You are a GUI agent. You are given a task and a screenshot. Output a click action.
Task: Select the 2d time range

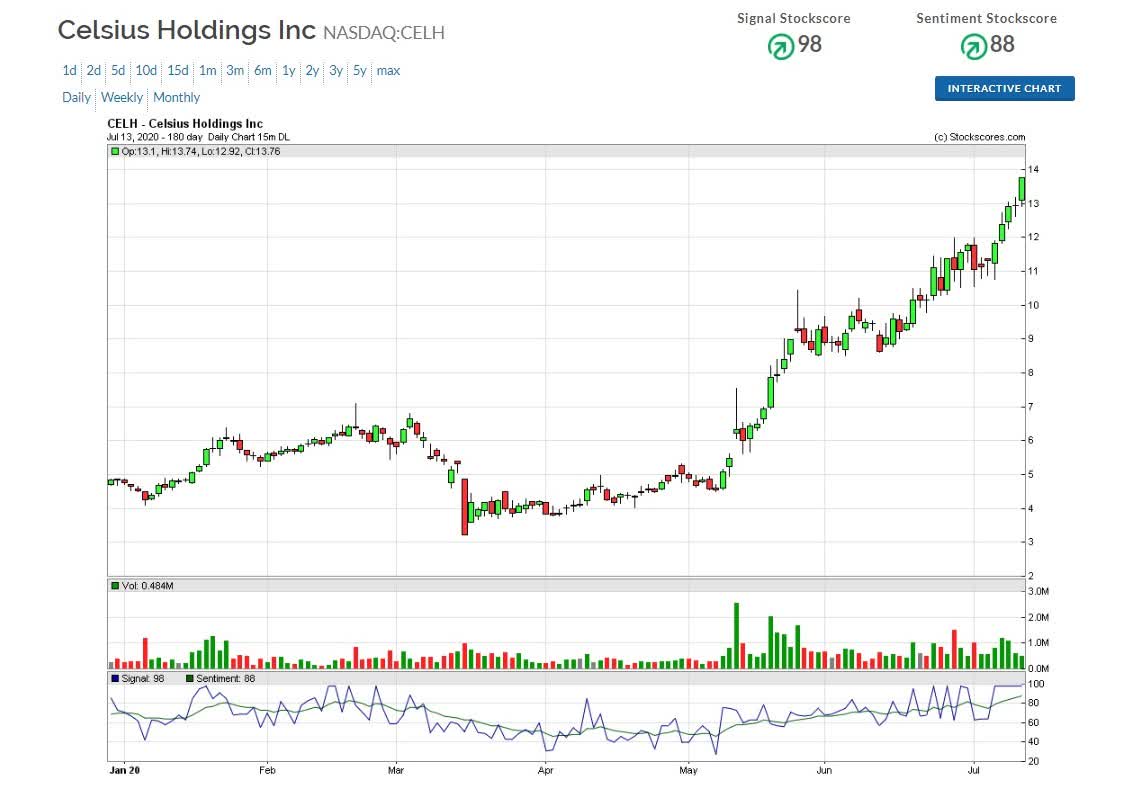click(x=94, y=71)
